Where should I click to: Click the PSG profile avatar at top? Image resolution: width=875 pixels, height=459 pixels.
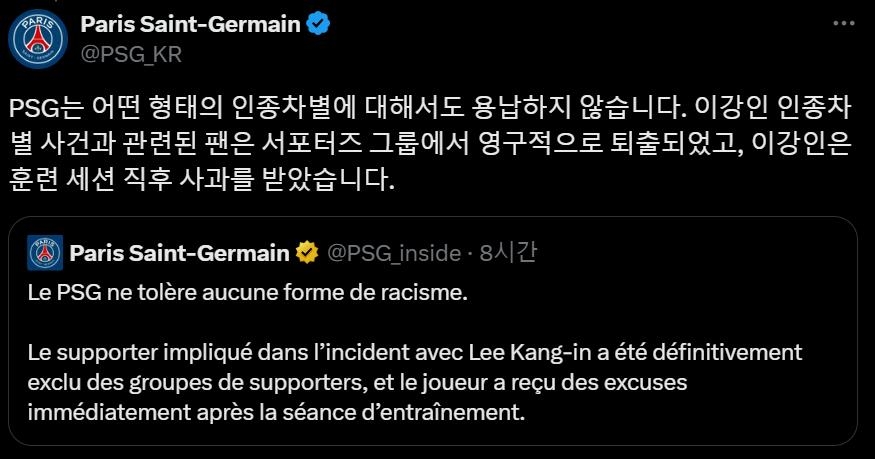point(38,38)
